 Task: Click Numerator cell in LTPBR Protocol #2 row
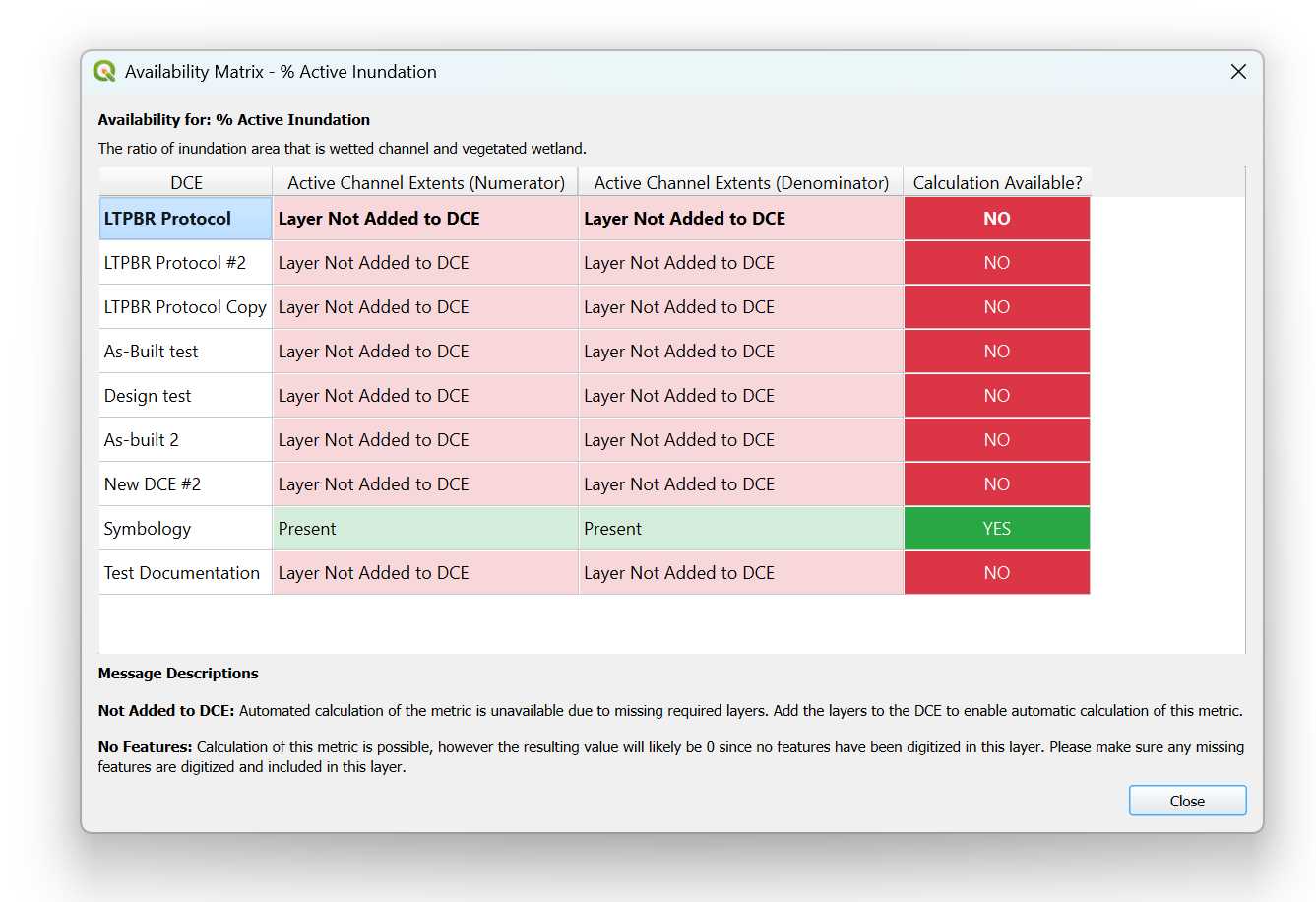click(425, 263)
